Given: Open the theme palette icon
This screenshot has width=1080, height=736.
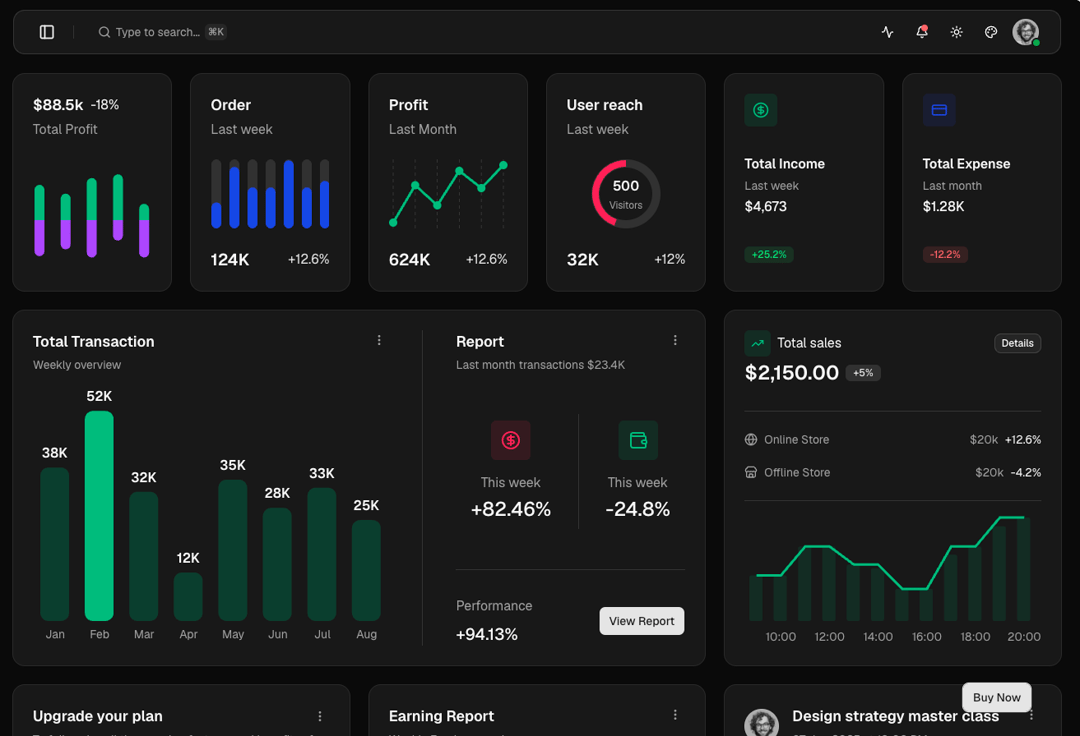Looking at the screenshot, I should (x=990, y=32).
